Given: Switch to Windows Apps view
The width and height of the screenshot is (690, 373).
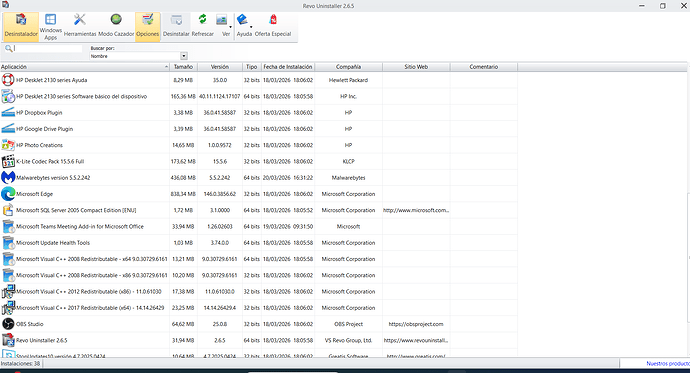Looking at the screenshot, I should [51, 26].
